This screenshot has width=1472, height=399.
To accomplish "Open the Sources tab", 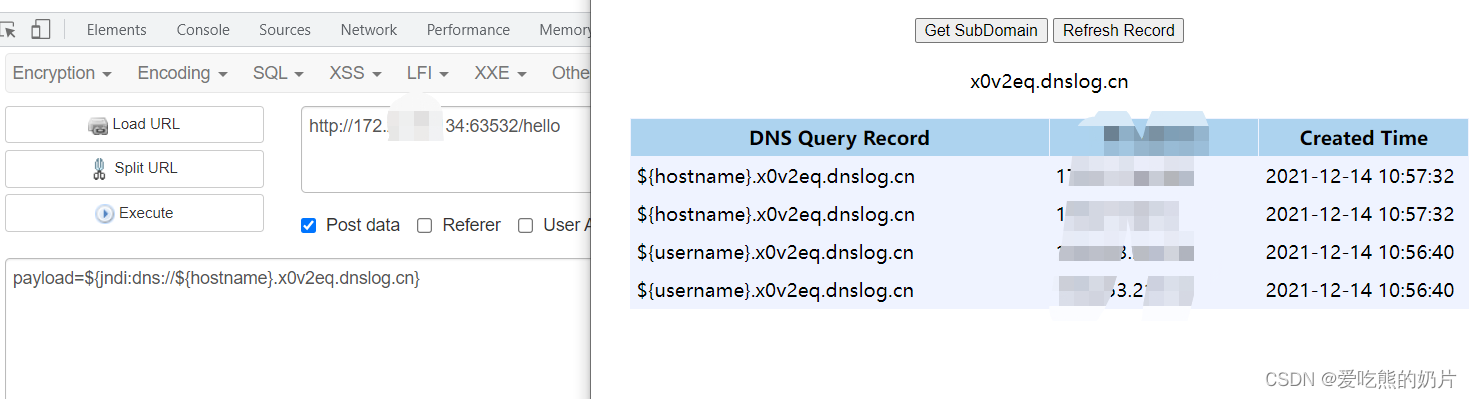I will (285, 30).
